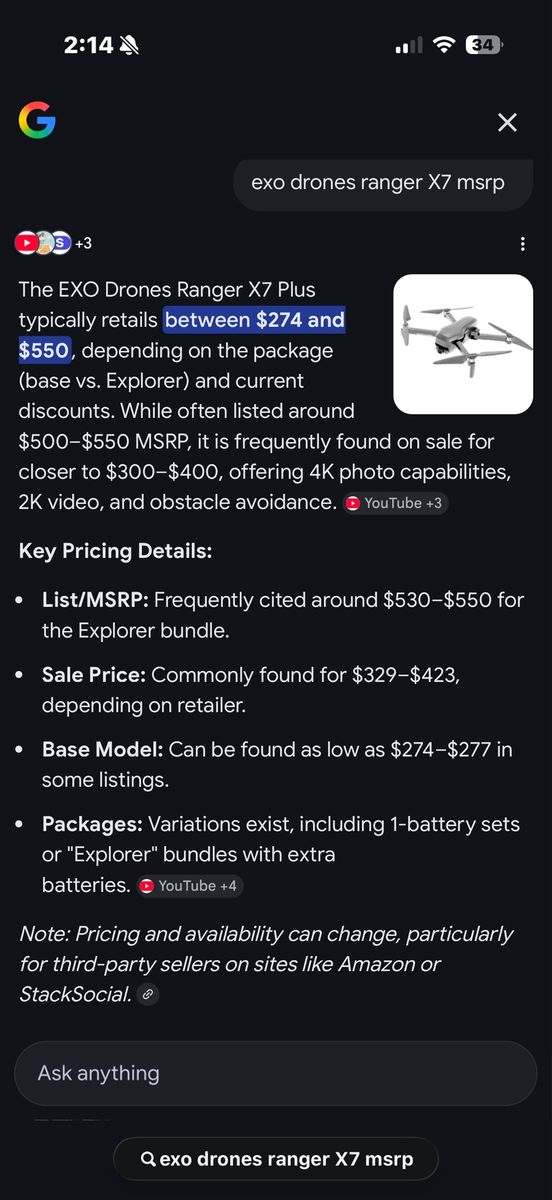Tap the search query pill at bottom
The image size is (552, 1200).
(276, 1159)
